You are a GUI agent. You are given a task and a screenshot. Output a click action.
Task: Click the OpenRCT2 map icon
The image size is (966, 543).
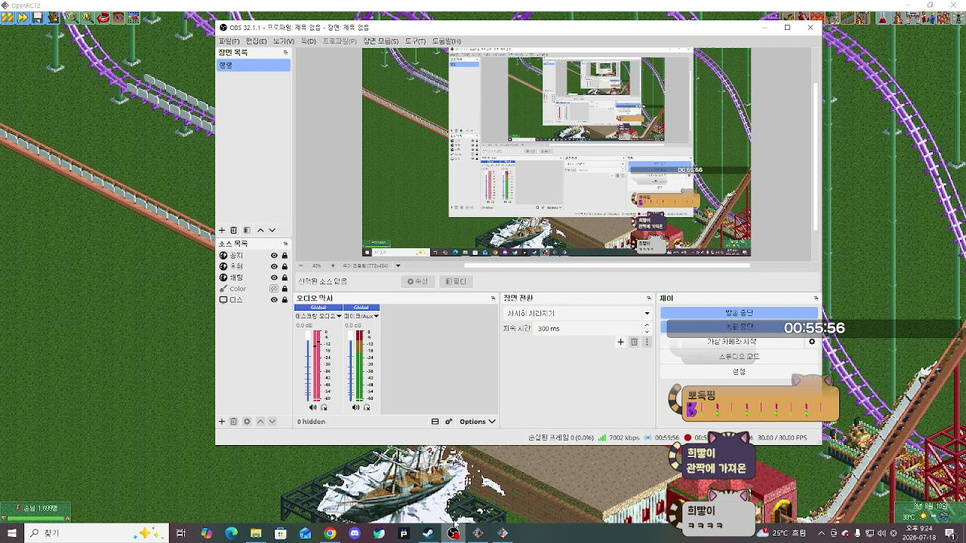tap(133, 18)
